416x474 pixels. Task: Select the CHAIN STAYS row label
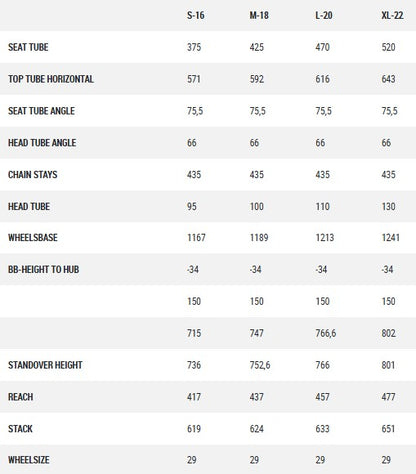pos(33,174)
